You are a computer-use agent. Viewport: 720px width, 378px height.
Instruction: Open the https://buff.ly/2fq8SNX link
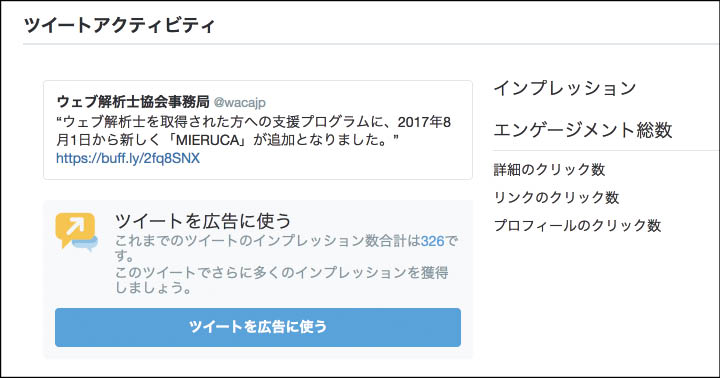coord(128,158)
